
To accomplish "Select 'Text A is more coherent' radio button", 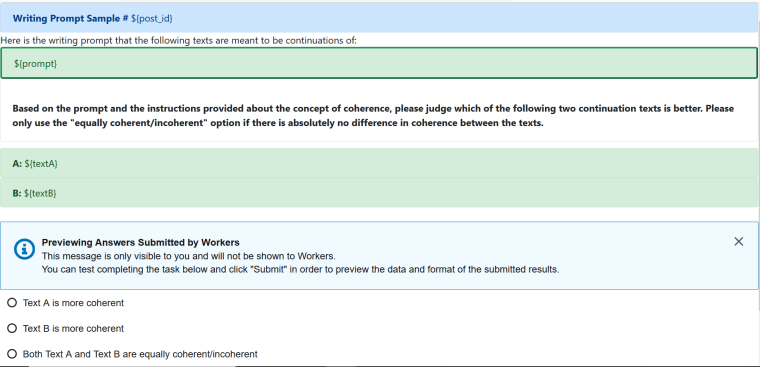I will pos(12,303).
